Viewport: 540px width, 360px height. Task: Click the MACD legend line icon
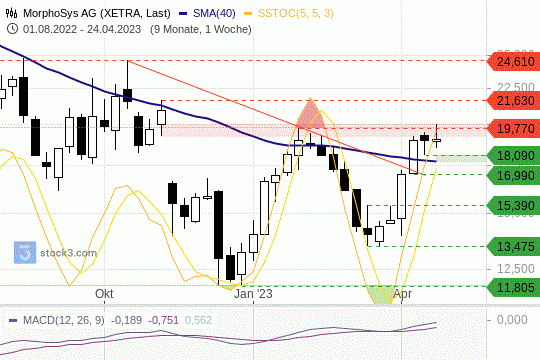point(13,320)
